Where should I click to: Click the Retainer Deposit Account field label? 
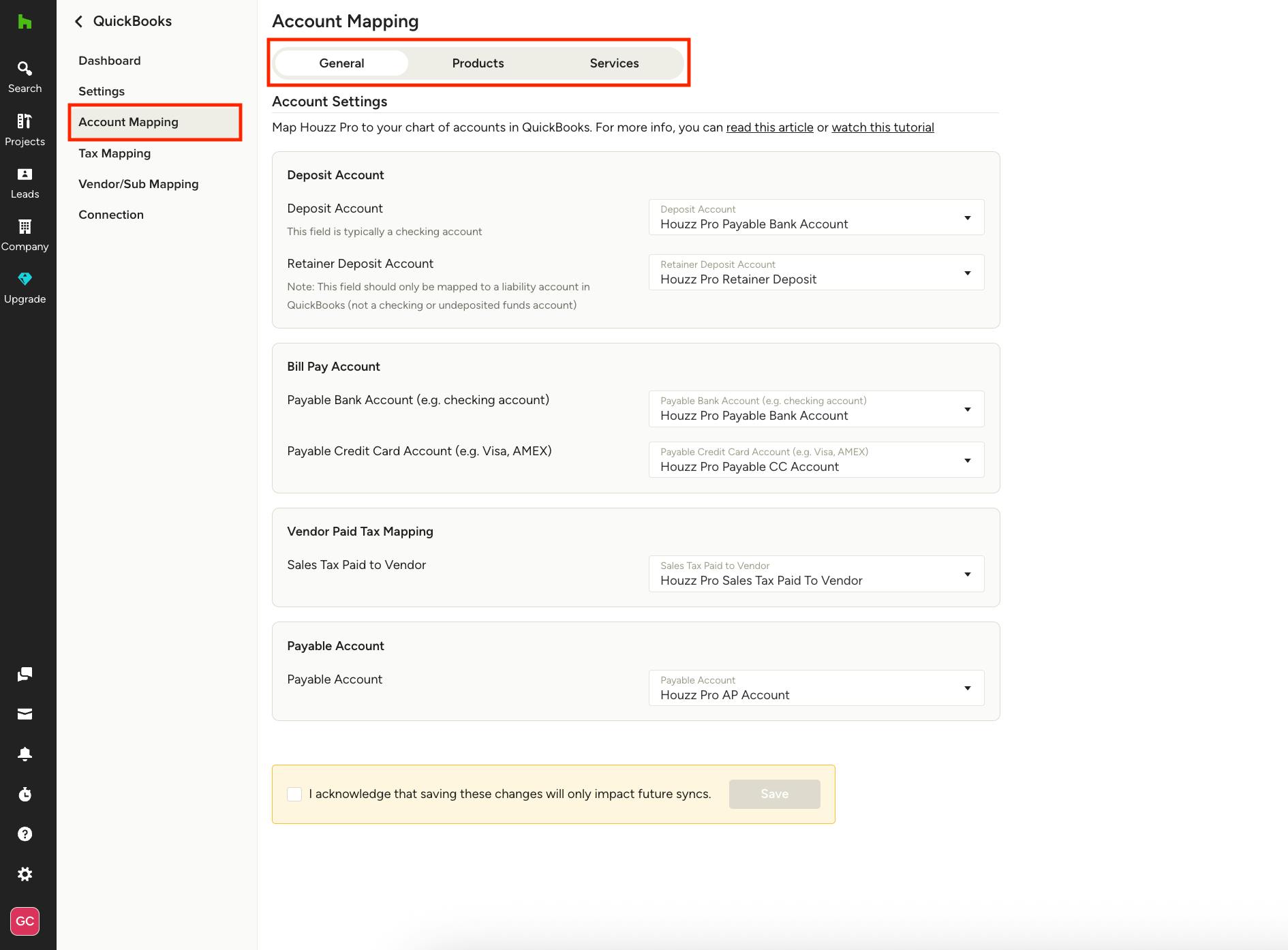click(x=360, y=264)
